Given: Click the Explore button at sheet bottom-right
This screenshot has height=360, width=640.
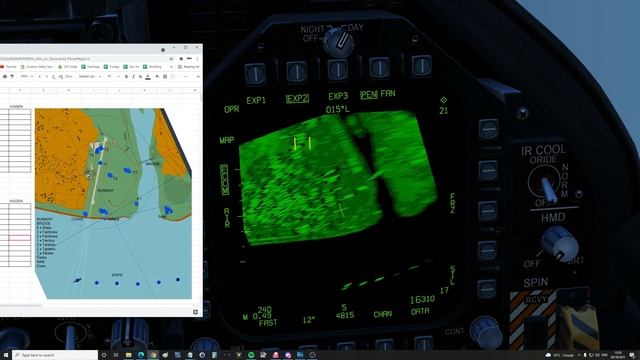Looking at the screenshot, I should [195, 312].
